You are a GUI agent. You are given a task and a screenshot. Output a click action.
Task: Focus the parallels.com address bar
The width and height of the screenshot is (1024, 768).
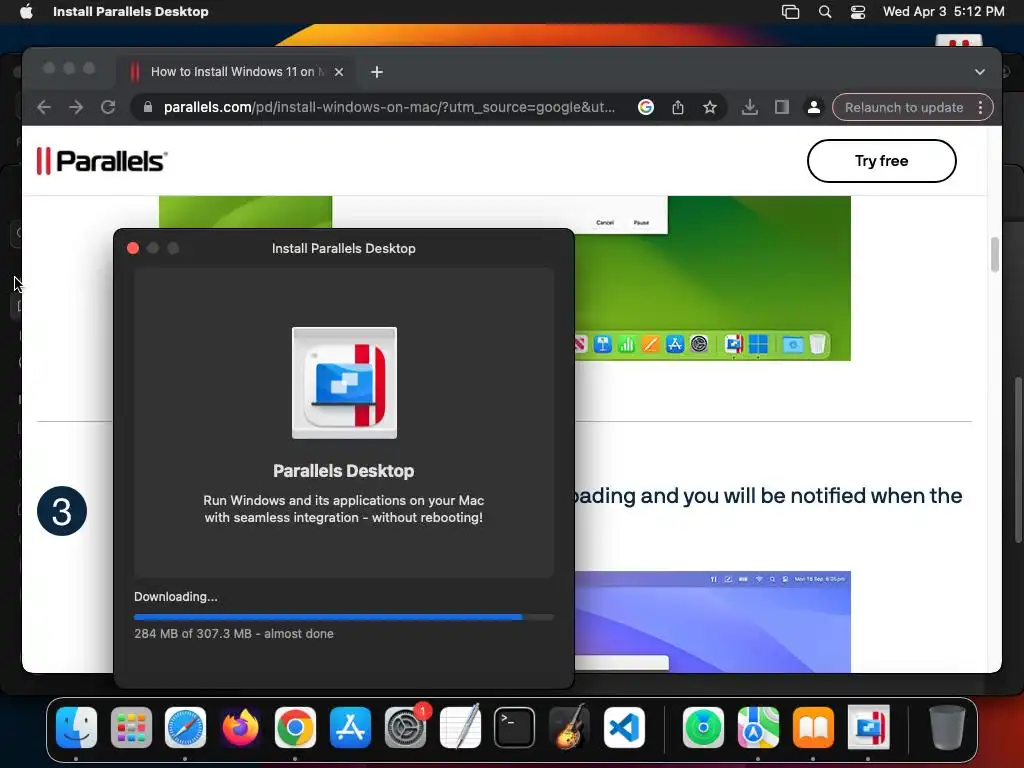389,107
